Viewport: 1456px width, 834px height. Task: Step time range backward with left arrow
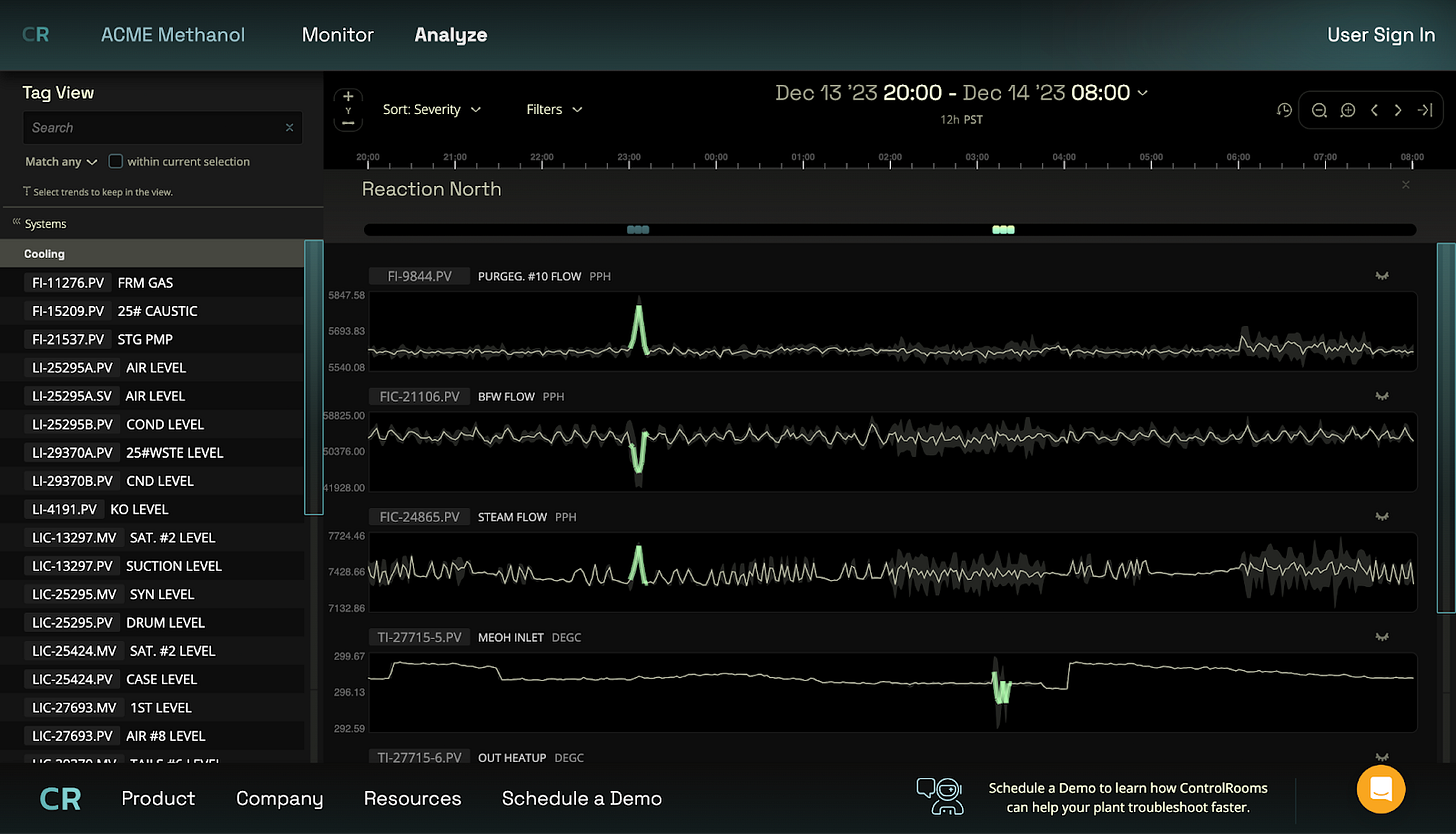coord(1374,110)
